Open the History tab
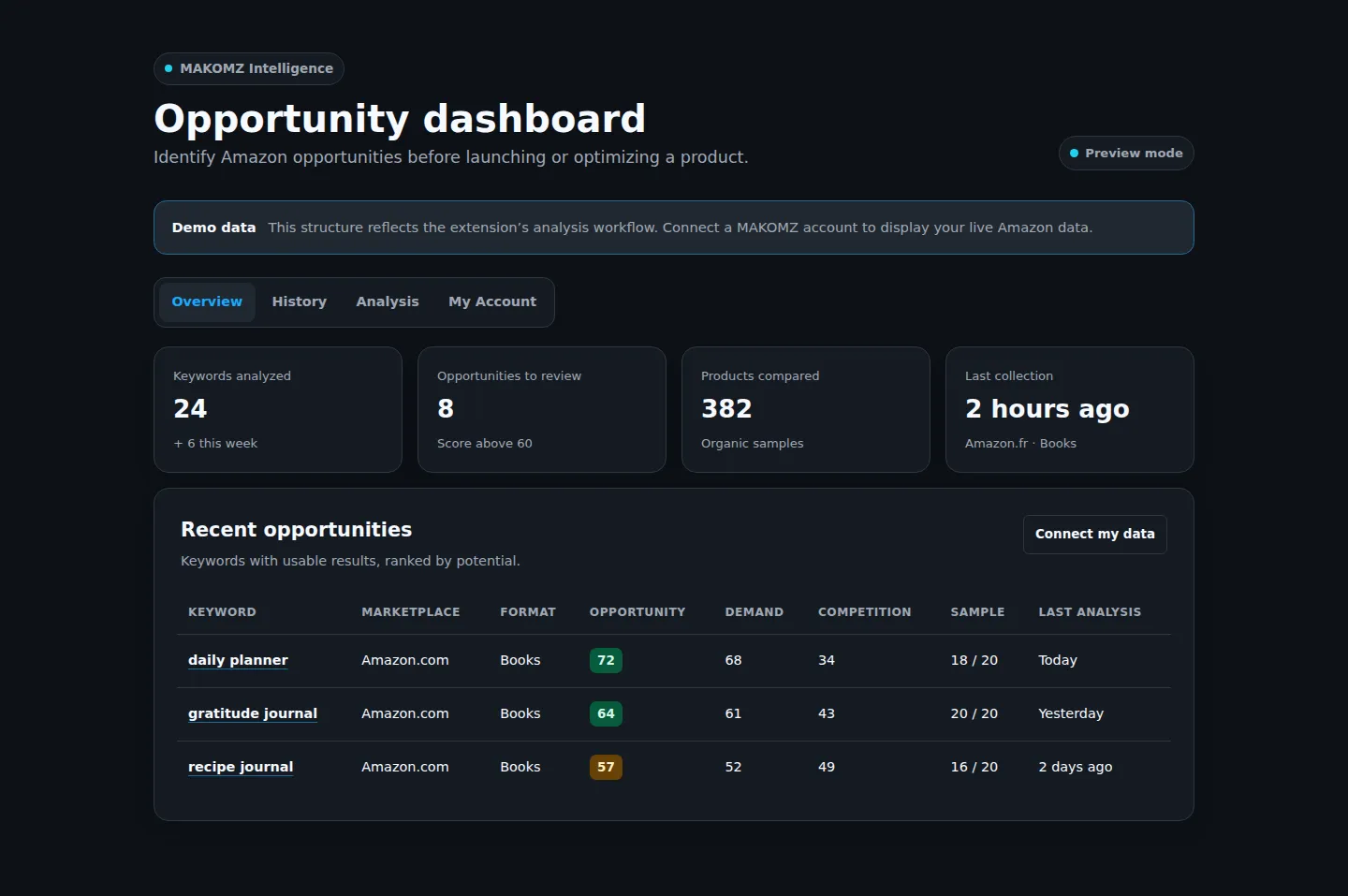The width and height of the screenshot is (1348, 896). click(300, 302)
